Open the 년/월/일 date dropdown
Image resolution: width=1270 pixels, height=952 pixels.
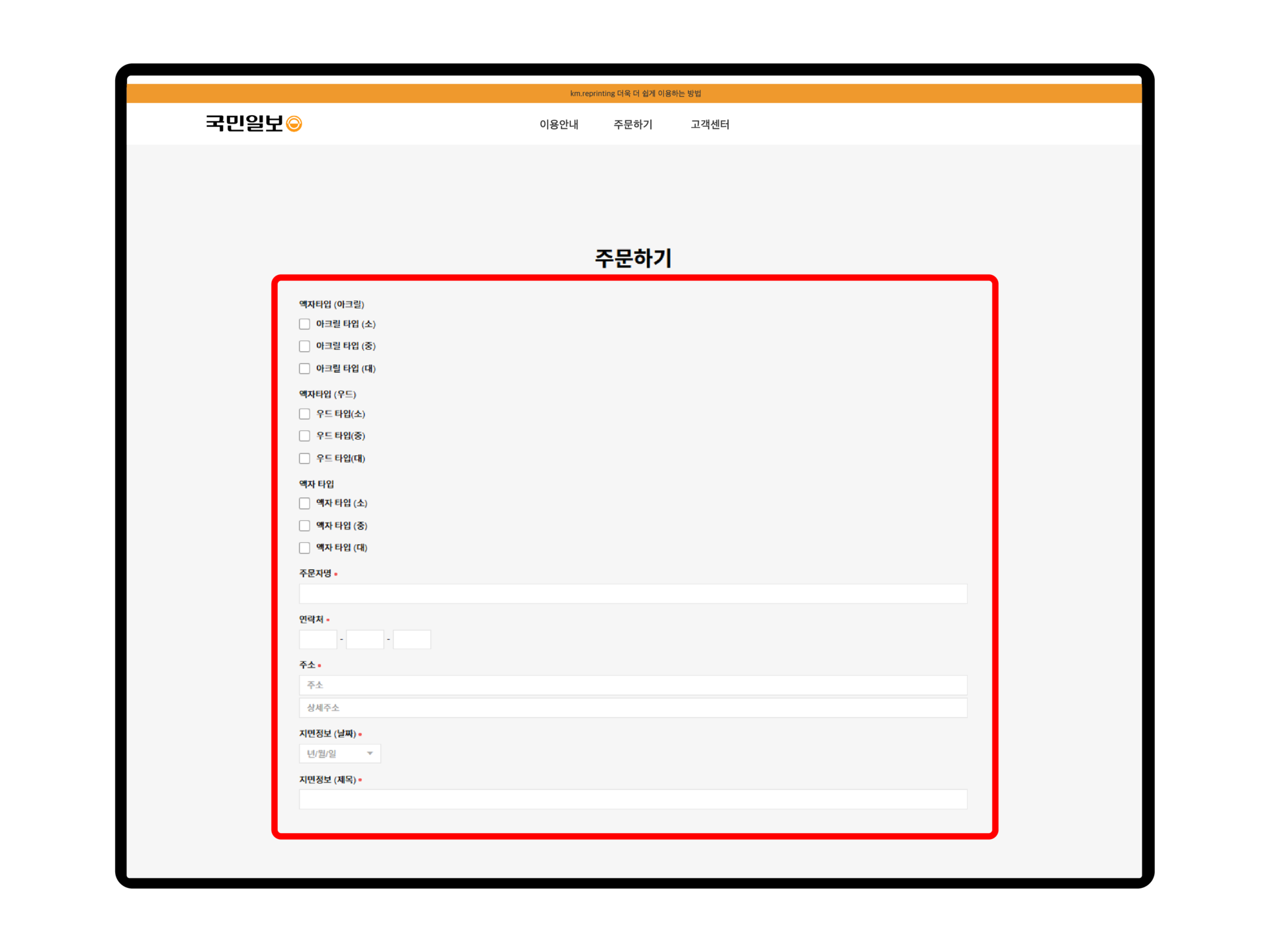(x=339, y=754)
